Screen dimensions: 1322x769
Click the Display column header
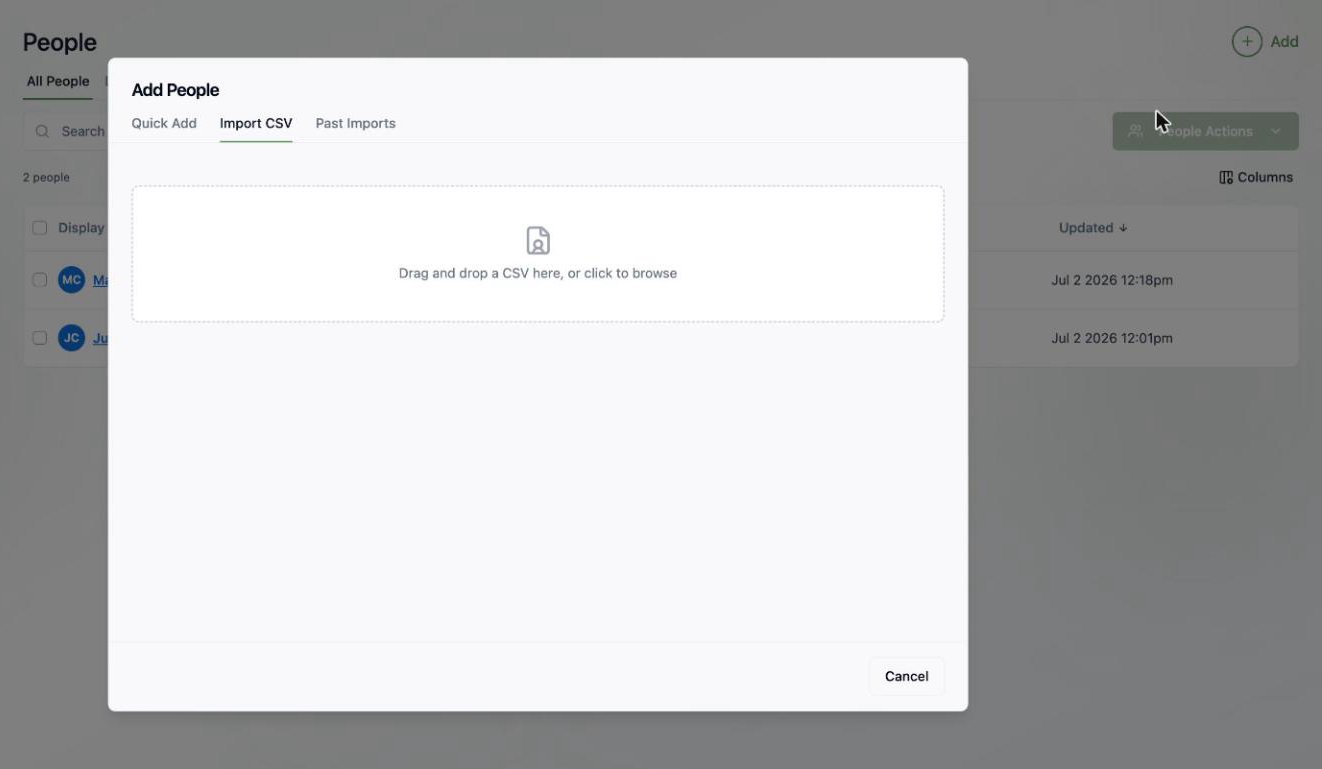pos(81,228)
